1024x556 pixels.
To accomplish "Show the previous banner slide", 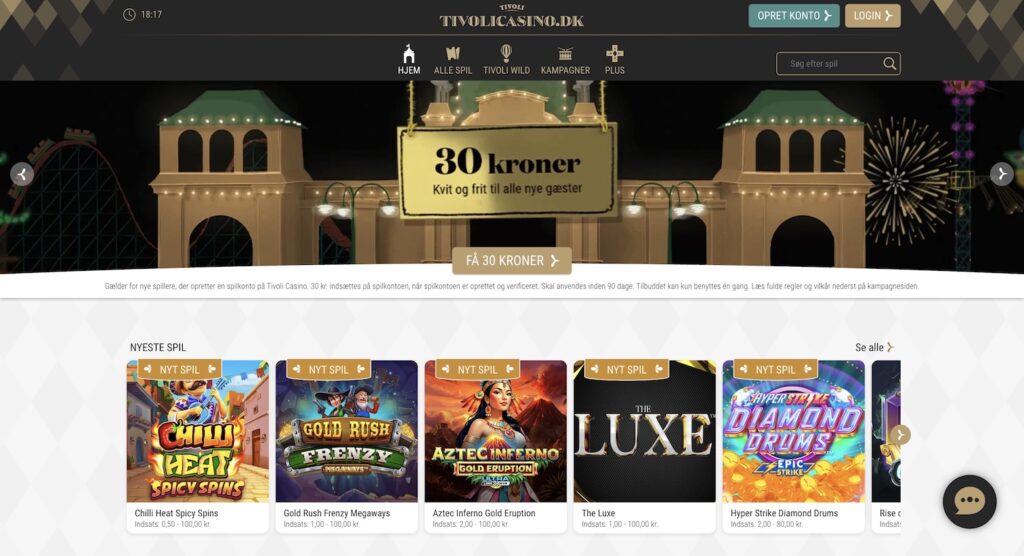I will click(x=22, y=174).
